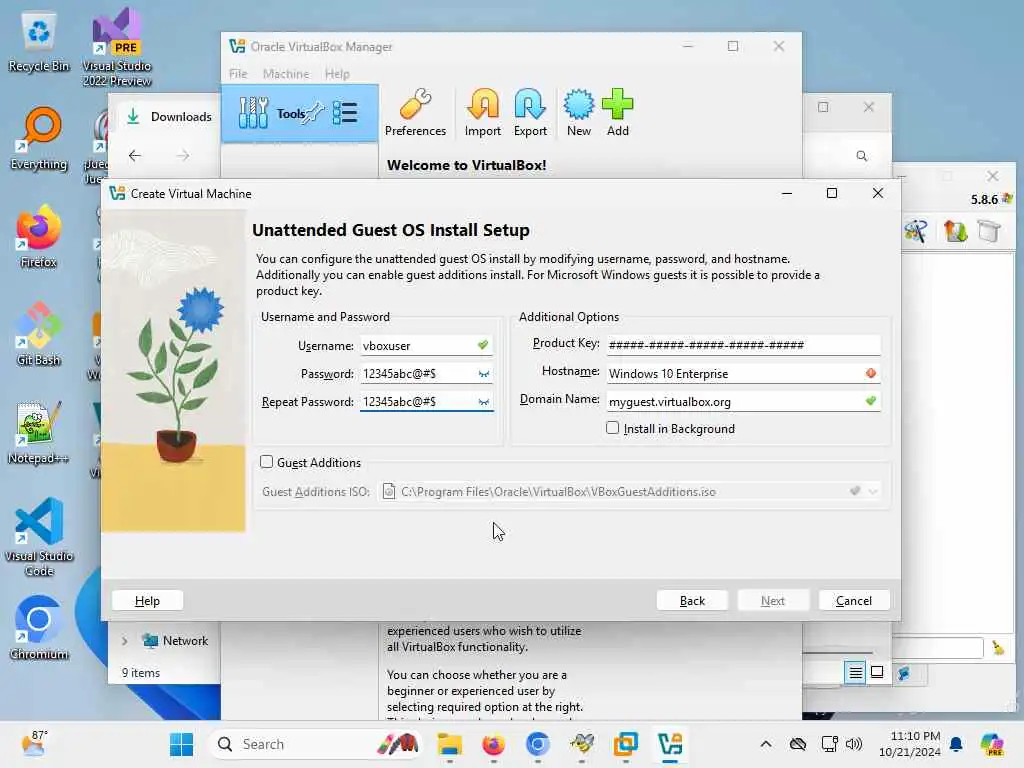Click Import appliance icon in VirtualBox Manager

483,112
